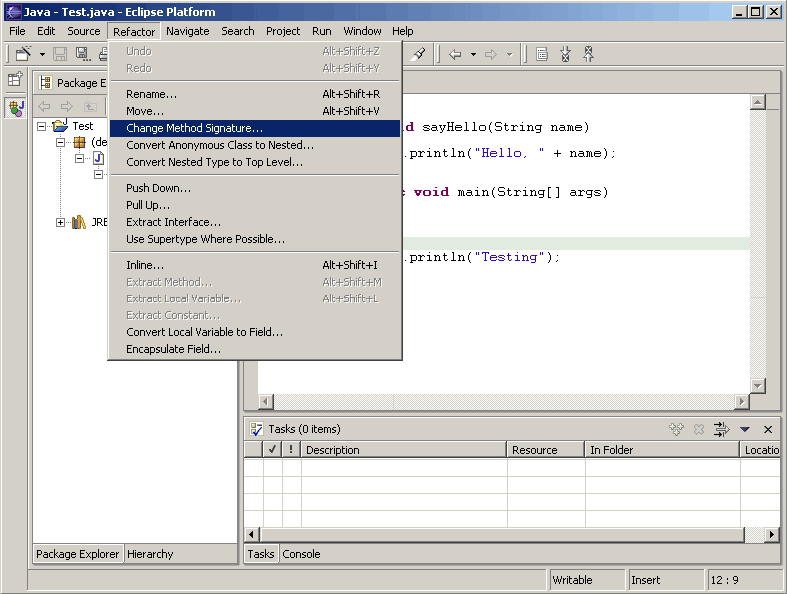The image size is (787, 594).
Task: Select the Java perspective icon
Action: [x=16, y=107]
